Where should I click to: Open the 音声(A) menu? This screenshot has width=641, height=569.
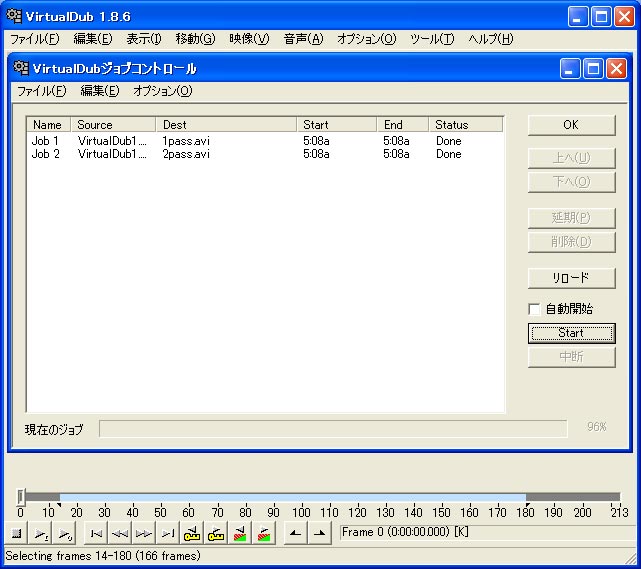pyautogui.click(x=303, y=39)
